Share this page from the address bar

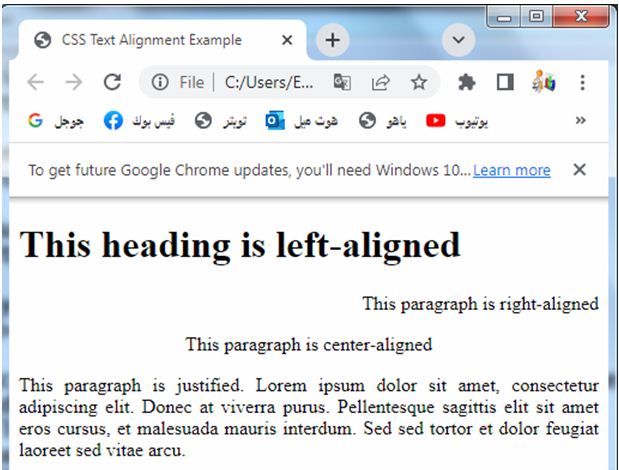tap(380, 82)
